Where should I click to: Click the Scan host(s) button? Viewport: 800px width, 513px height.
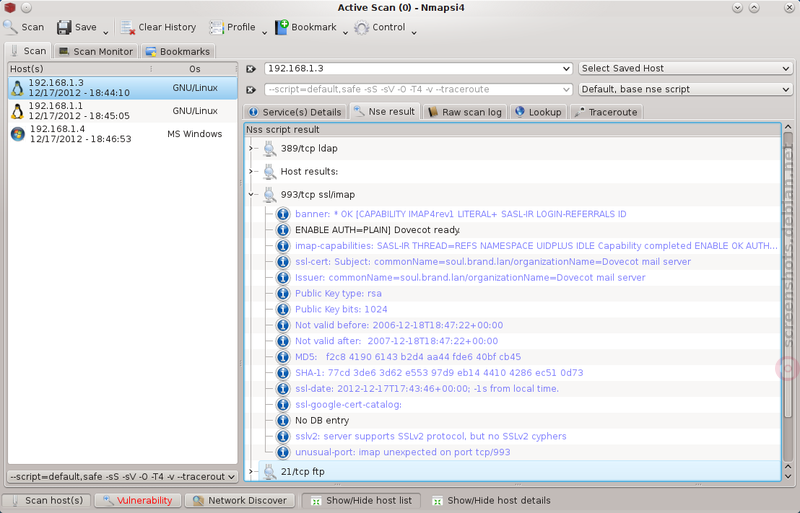47,501
